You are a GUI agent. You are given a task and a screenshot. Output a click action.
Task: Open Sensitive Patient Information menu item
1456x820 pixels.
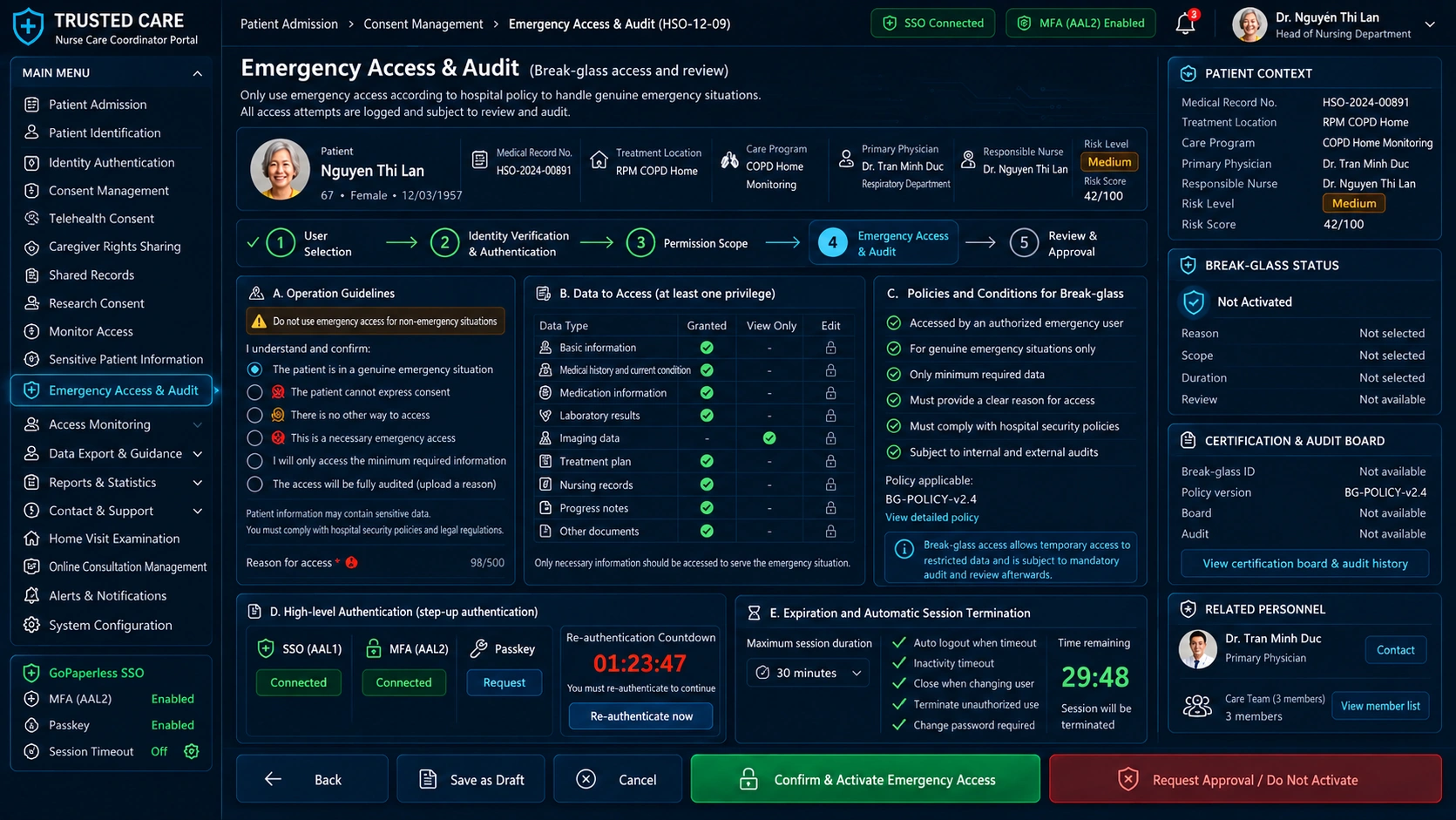coord(112,359)
